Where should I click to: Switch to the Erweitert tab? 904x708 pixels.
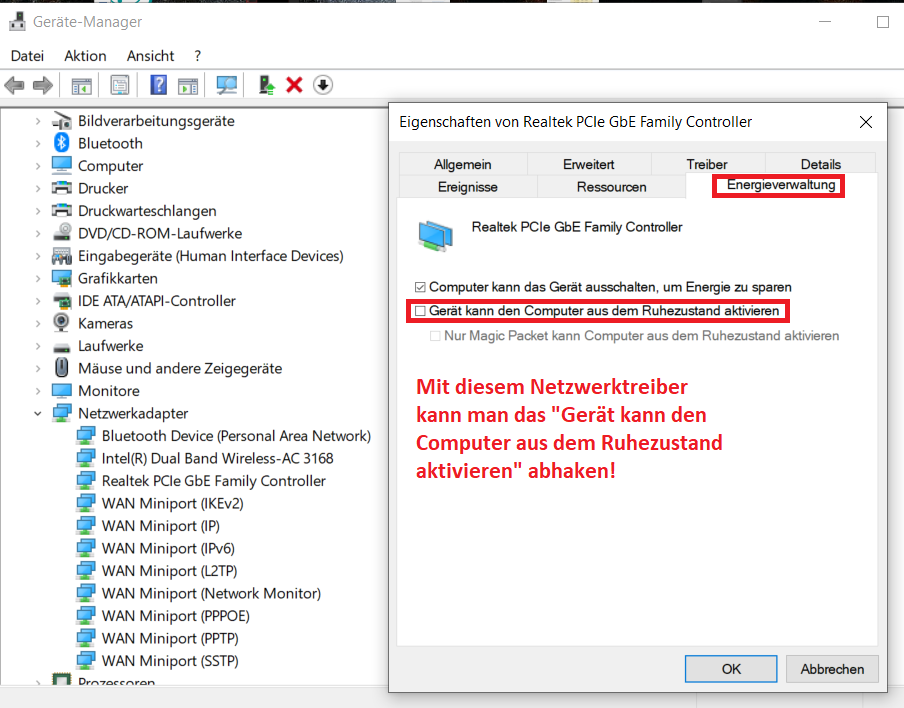click(x=589, y=164)
